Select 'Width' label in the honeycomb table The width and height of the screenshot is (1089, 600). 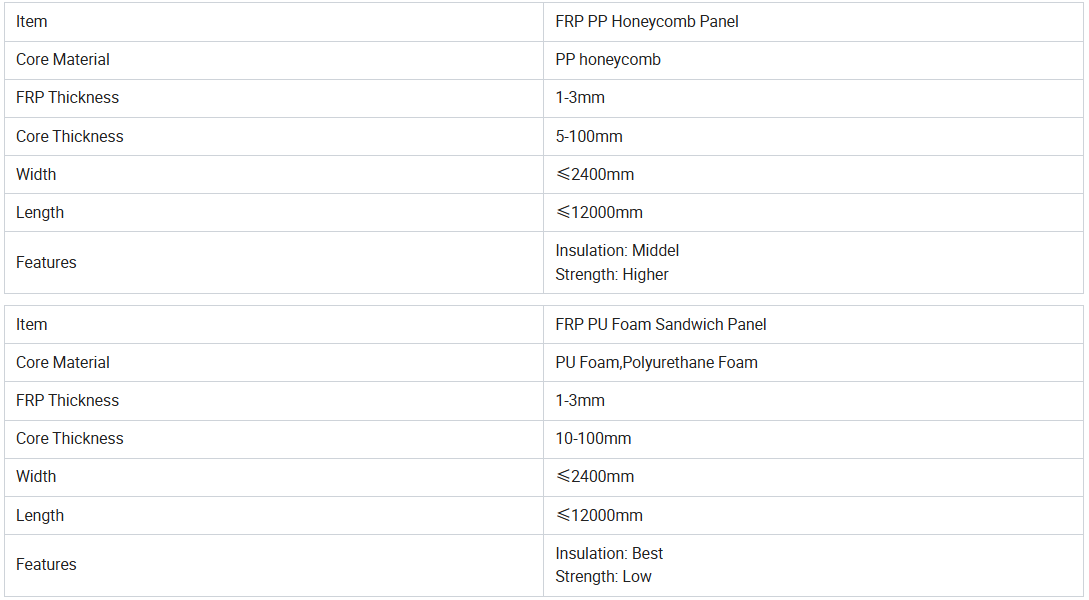[x=36, y=174]
